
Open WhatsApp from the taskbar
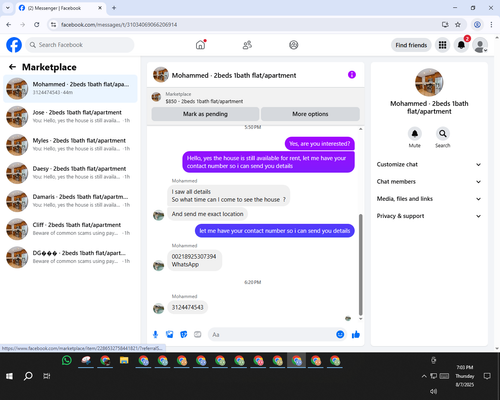tap(67, 360)
